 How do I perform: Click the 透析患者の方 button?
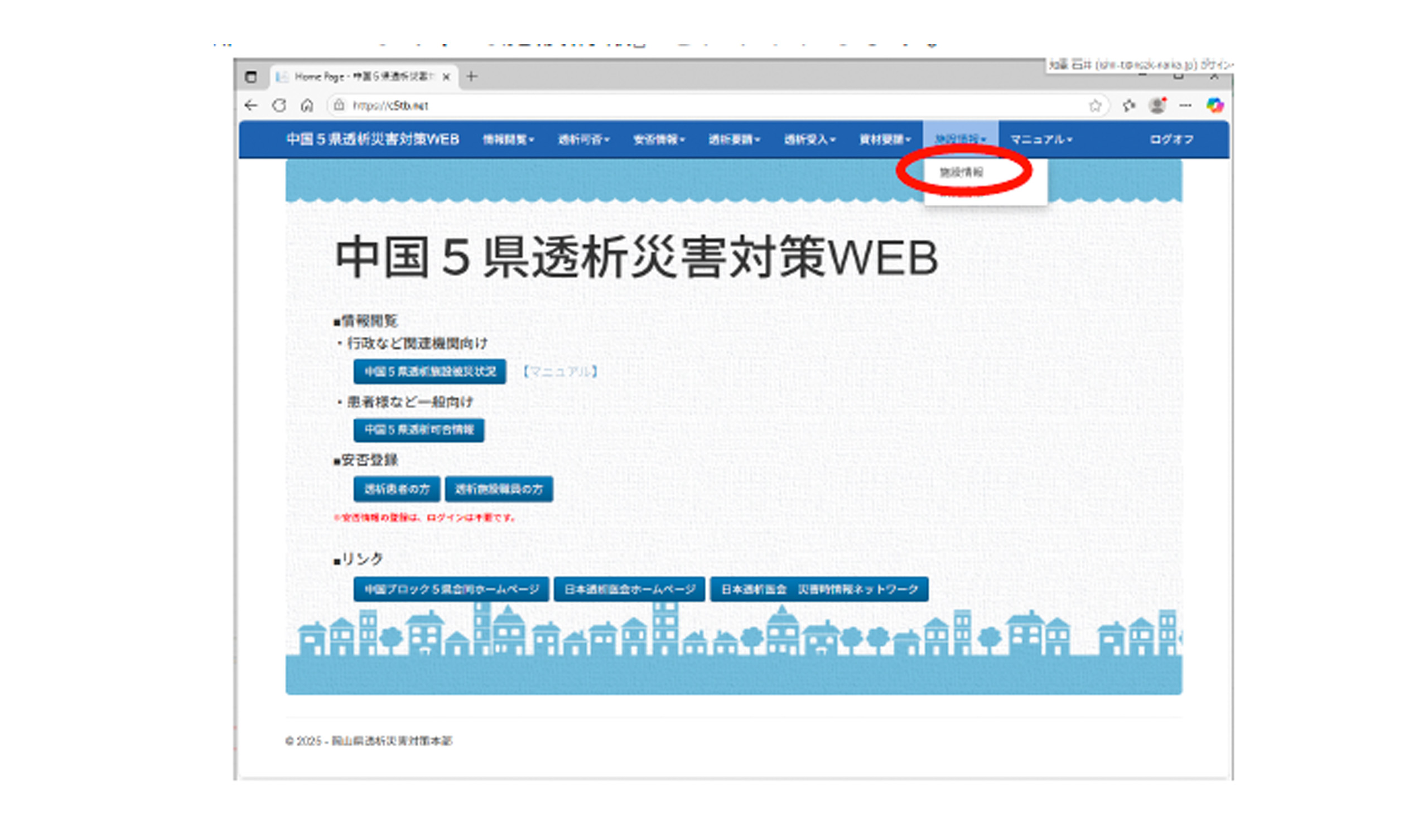tap(397, 489)
